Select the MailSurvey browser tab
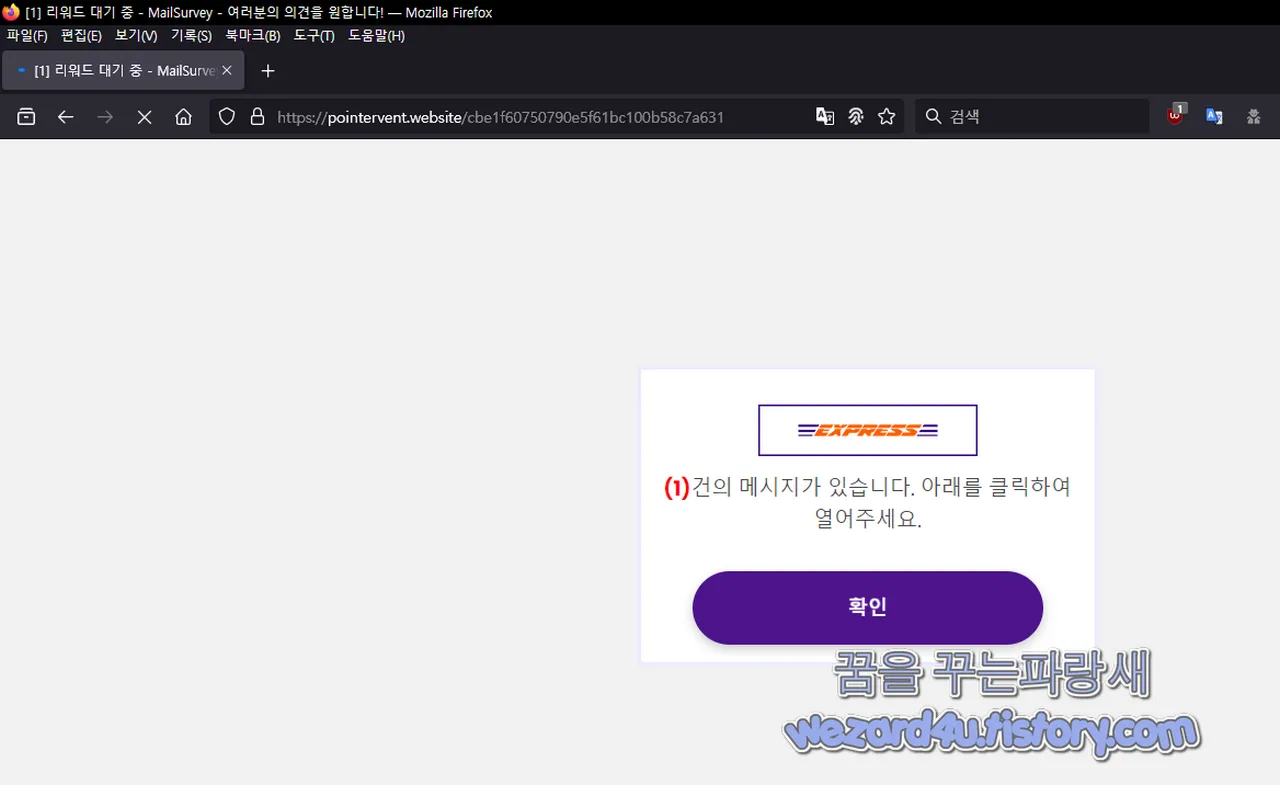The height and width of the screenshot is (785, 1280). (x=124, y=71)
